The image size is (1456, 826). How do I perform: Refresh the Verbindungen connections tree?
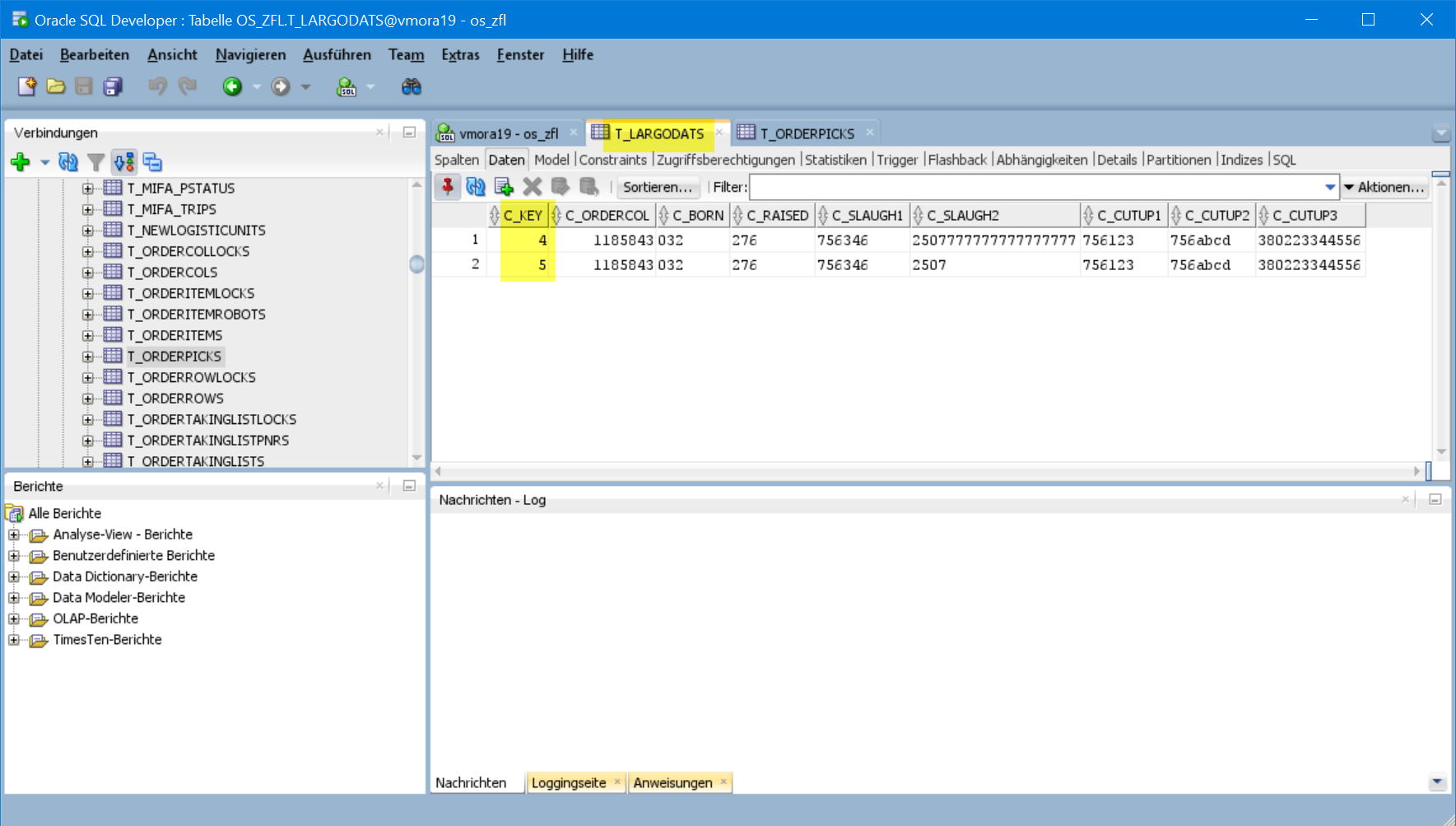coord(68,162)
